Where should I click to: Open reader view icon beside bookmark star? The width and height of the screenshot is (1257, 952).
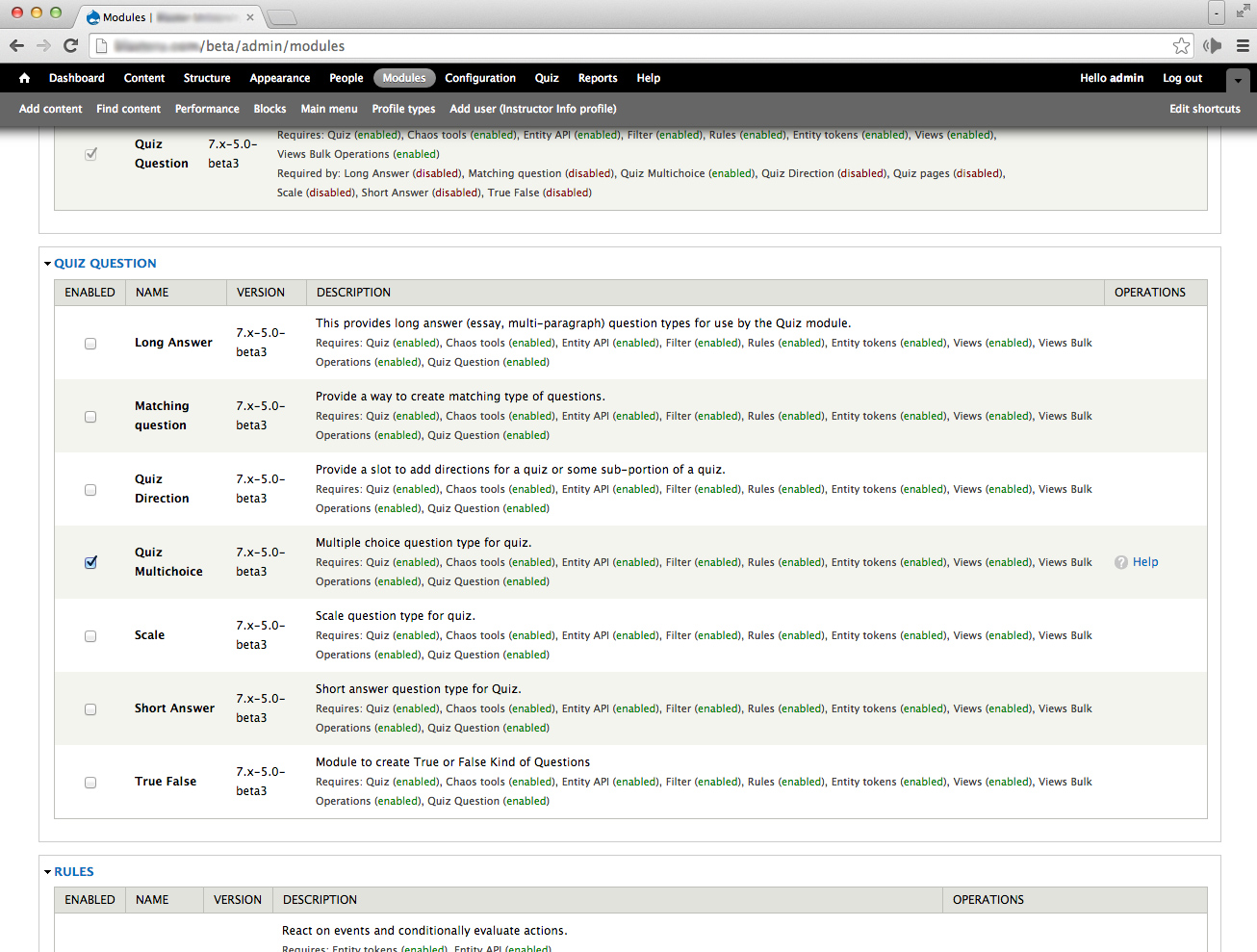(x=1211, y=45)
